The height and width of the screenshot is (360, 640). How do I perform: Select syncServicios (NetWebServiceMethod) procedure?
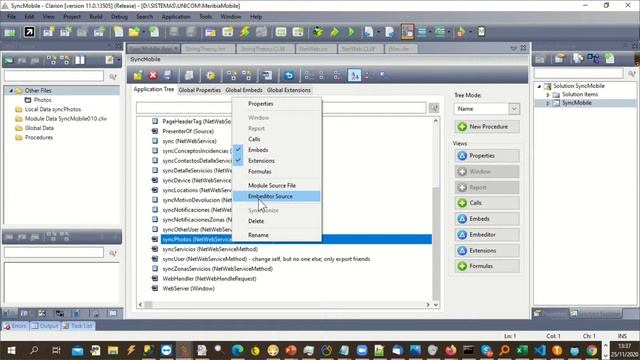(x=210, y=249)
